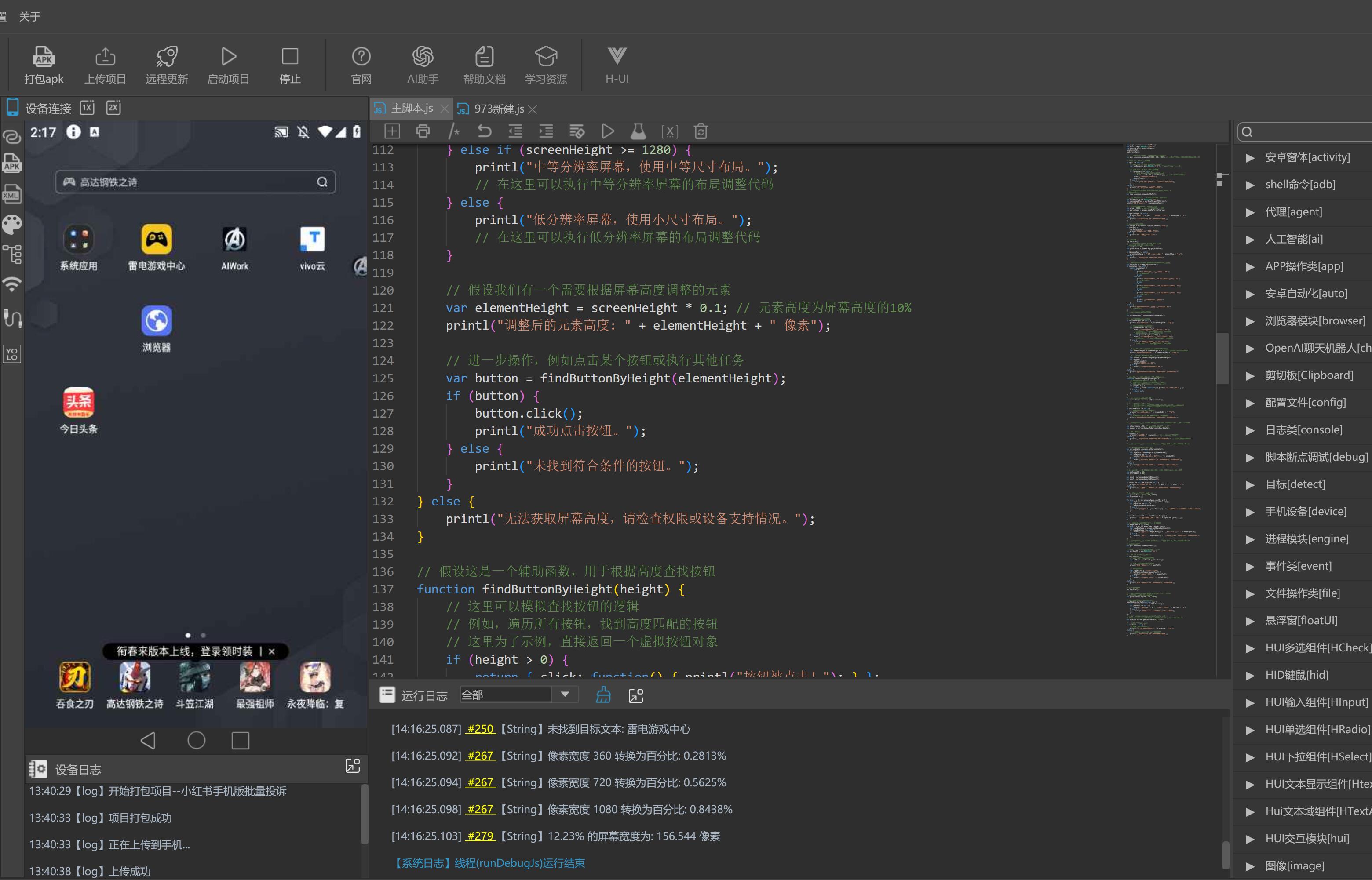The image size is (1372, 880).
Task: Click the undo arrow in editor toolbar
Action: (484, 131)
